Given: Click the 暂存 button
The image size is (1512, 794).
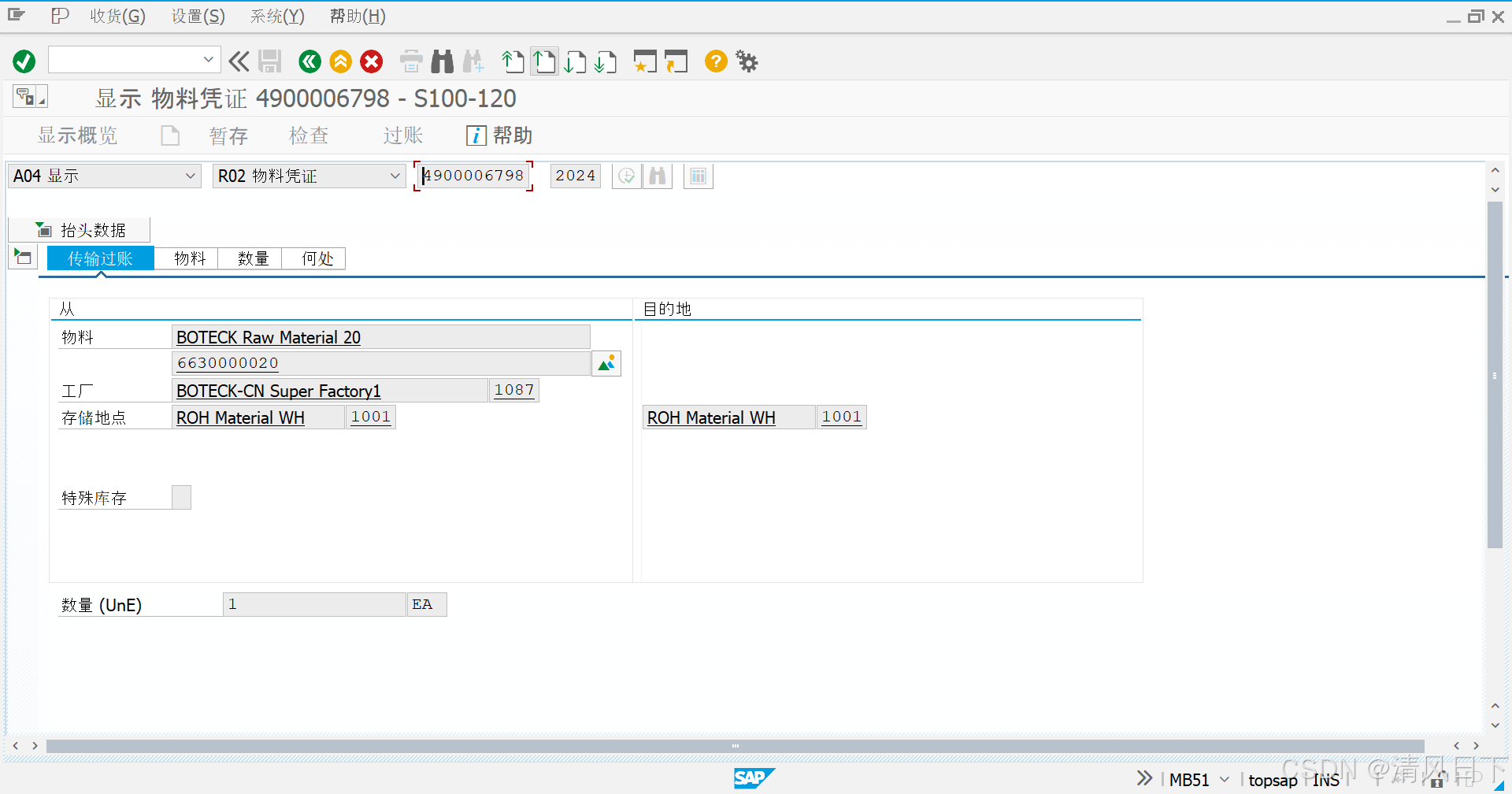Looking at the screenshot, I should (228, 135).
